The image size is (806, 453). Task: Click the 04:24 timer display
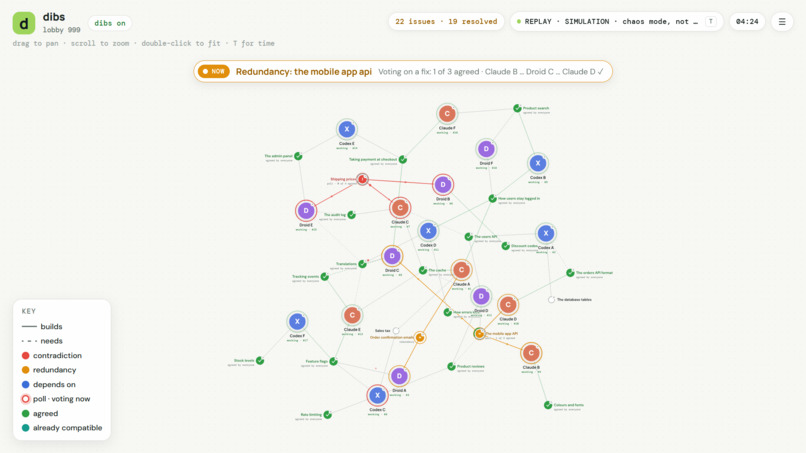[747, 22]
